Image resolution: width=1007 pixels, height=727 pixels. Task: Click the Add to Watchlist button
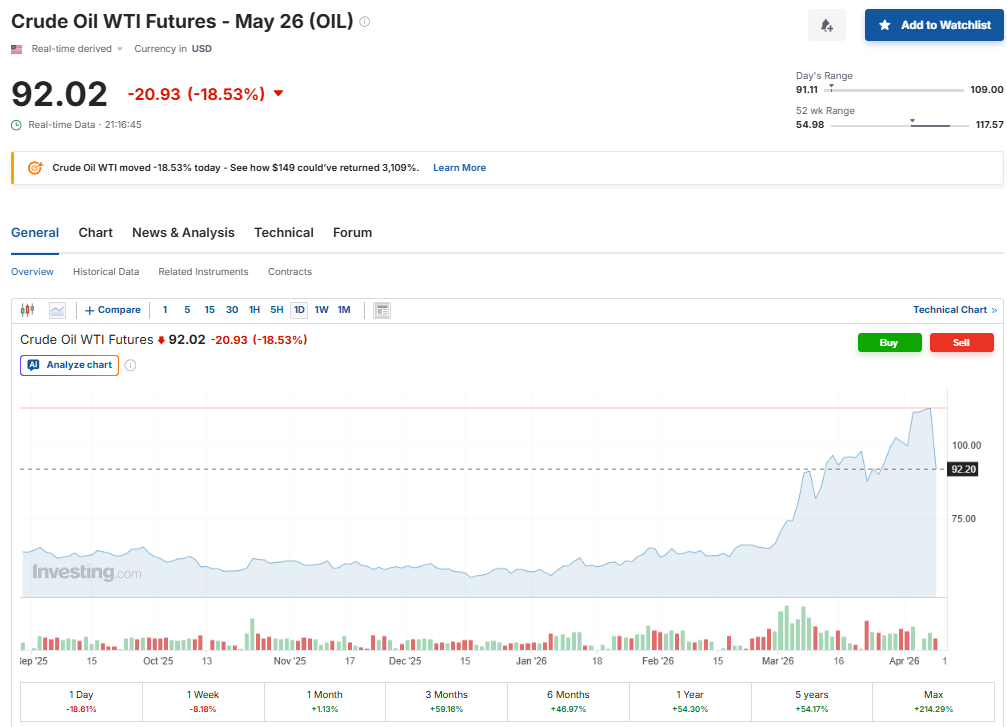(x=934, y=25)
